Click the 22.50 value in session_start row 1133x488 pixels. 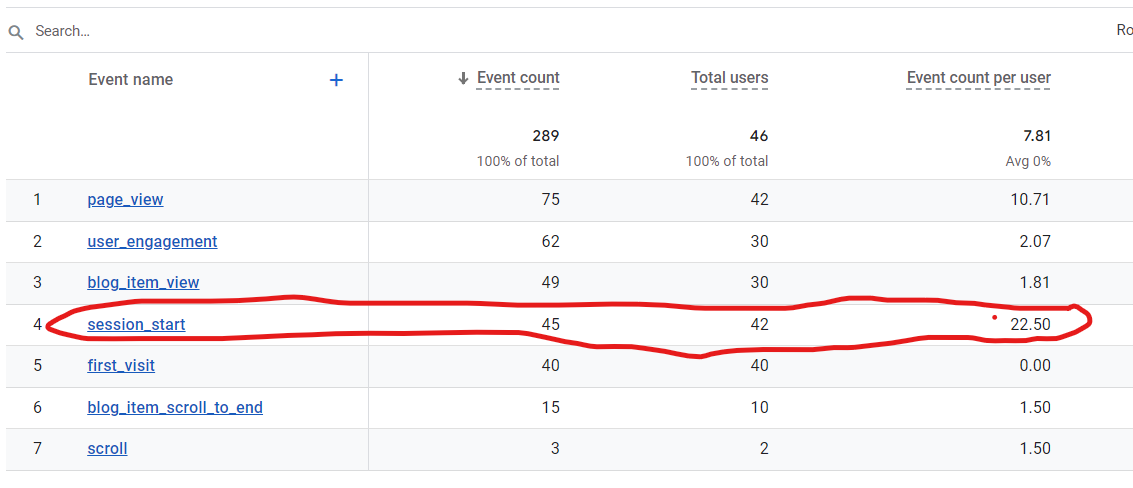point(1030,324)
